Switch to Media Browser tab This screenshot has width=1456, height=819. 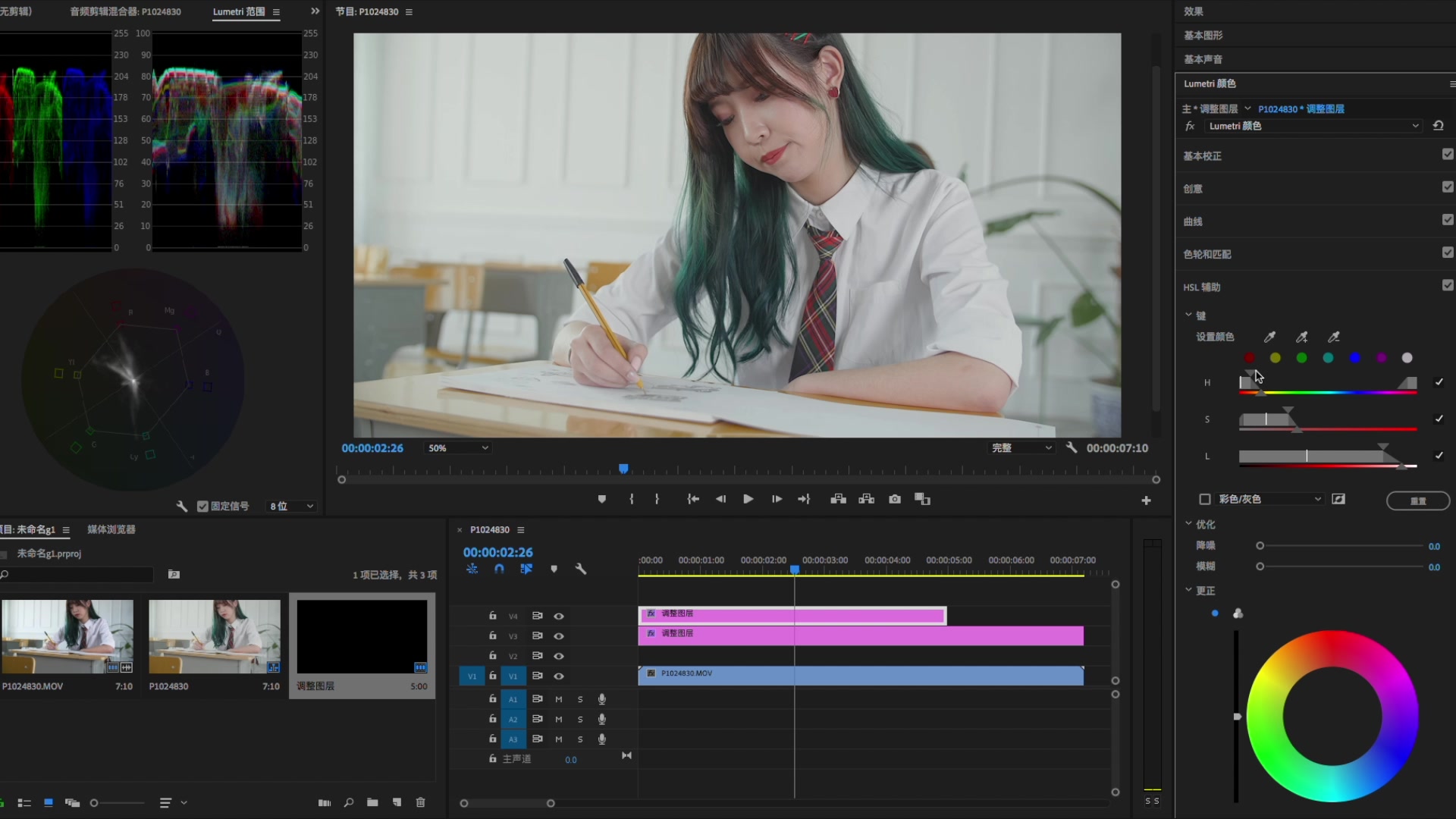[x=111, y=529]
